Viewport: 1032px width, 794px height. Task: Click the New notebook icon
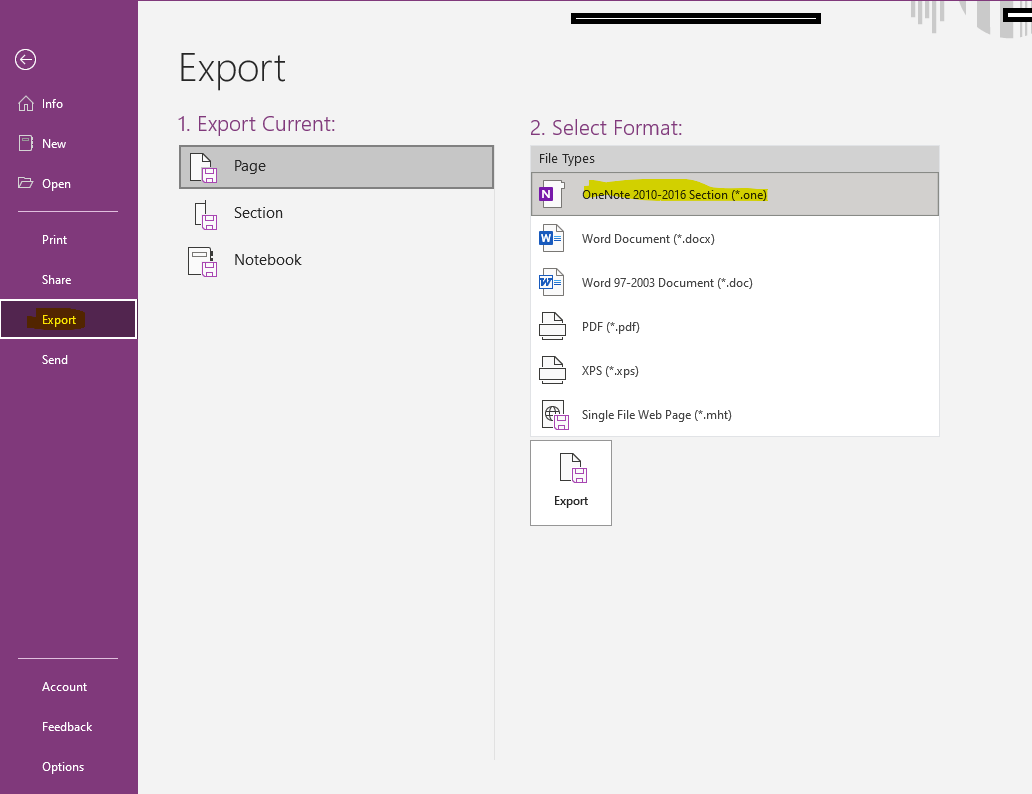(x=26, y=144)
